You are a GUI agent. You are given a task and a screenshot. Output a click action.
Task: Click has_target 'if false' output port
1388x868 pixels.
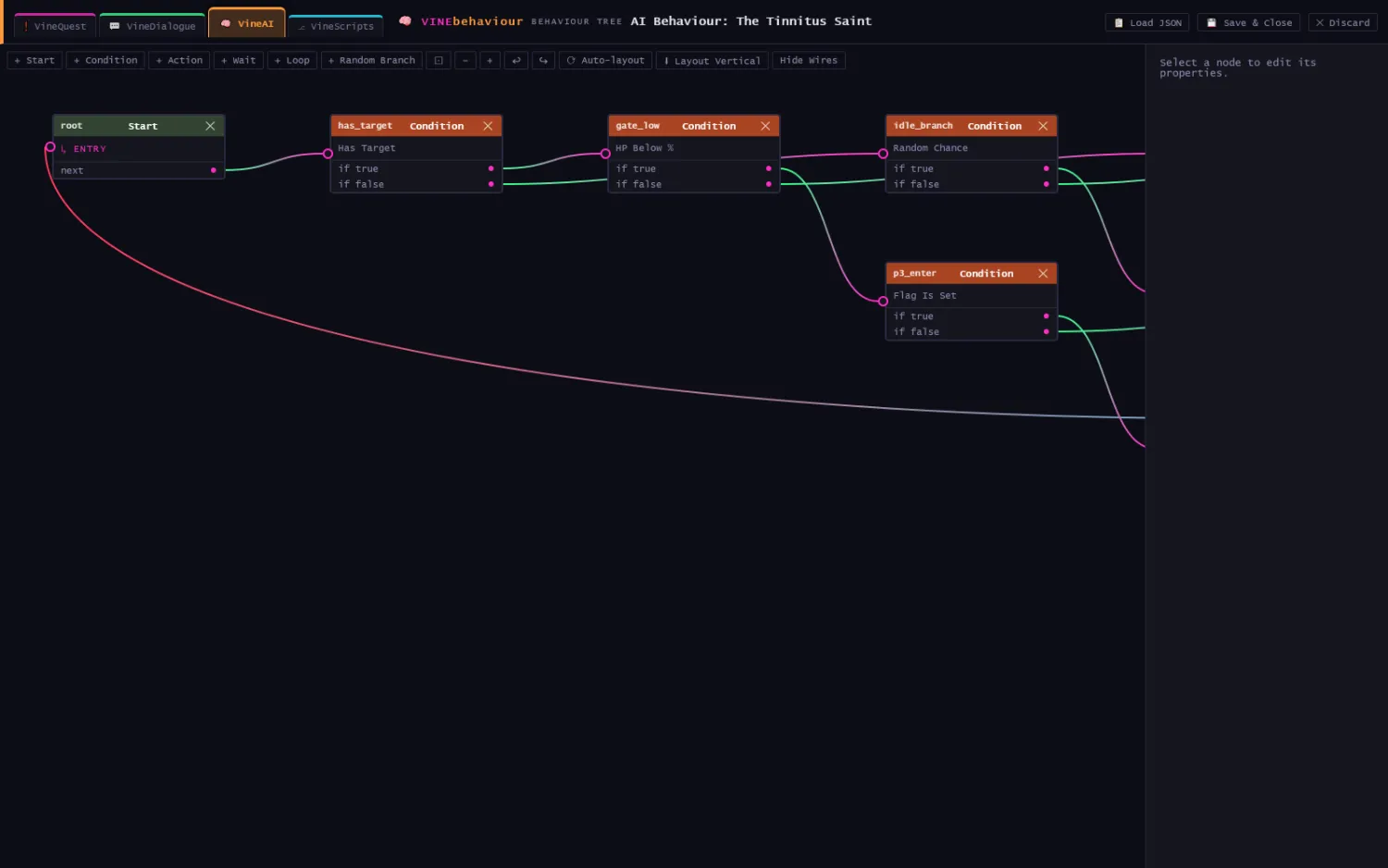click(491, 184)
